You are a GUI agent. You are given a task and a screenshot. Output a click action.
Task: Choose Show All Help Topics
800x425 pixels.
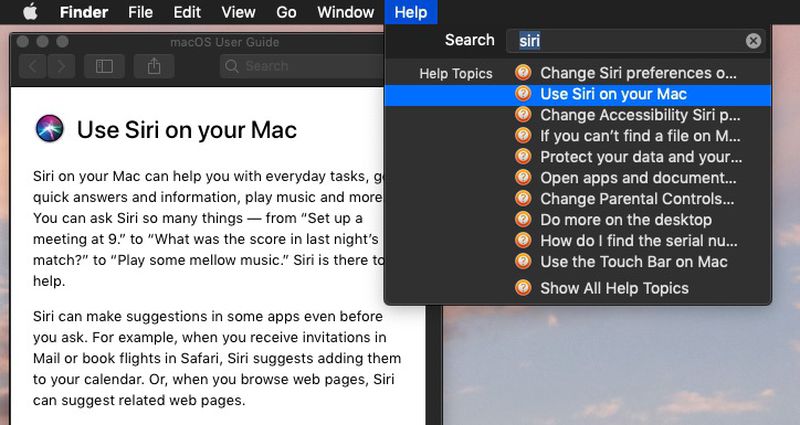click(578, 288)
